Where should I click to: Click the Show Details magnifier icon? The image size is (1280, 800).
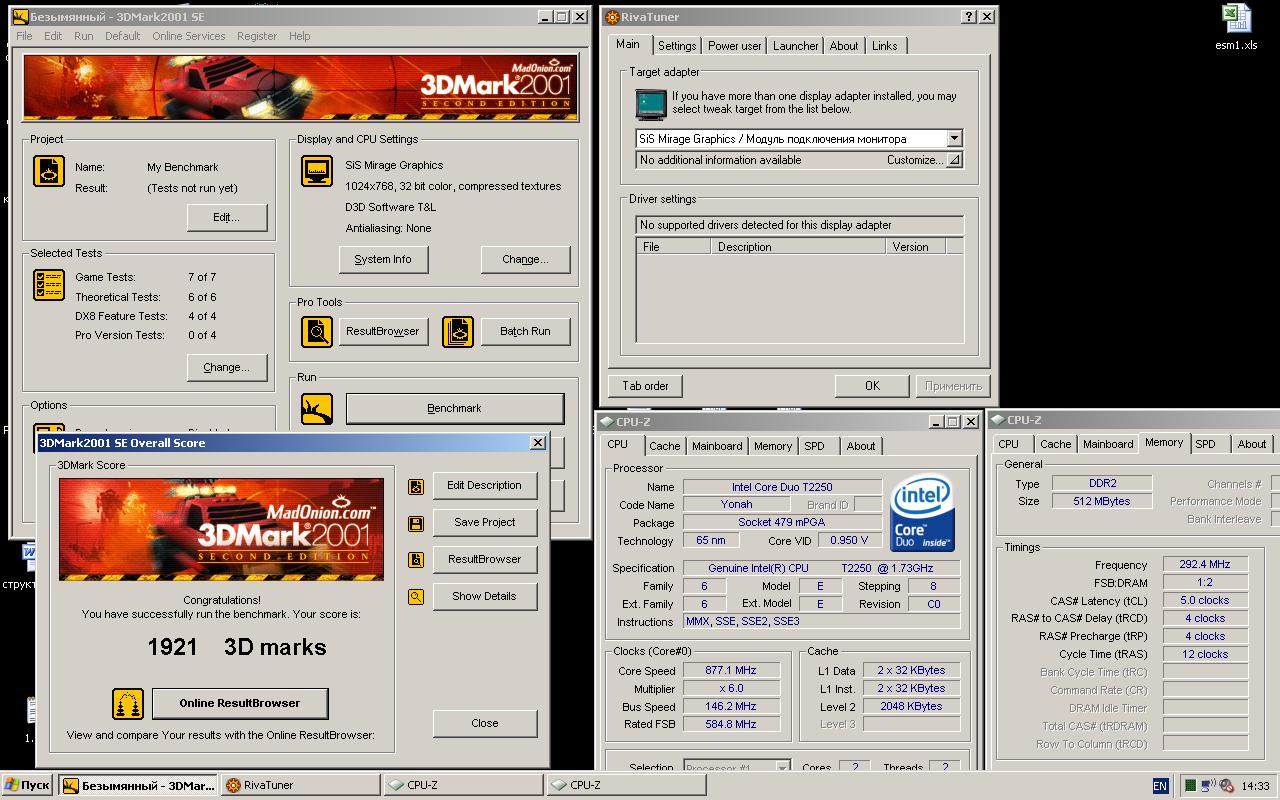(x=416, y=597)
